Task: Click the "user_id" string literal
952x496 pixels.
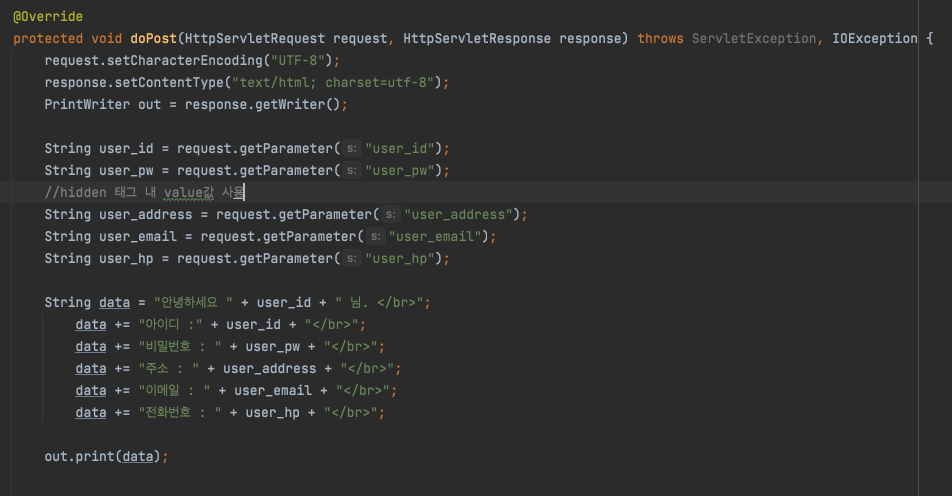Action: coord(400,148)
